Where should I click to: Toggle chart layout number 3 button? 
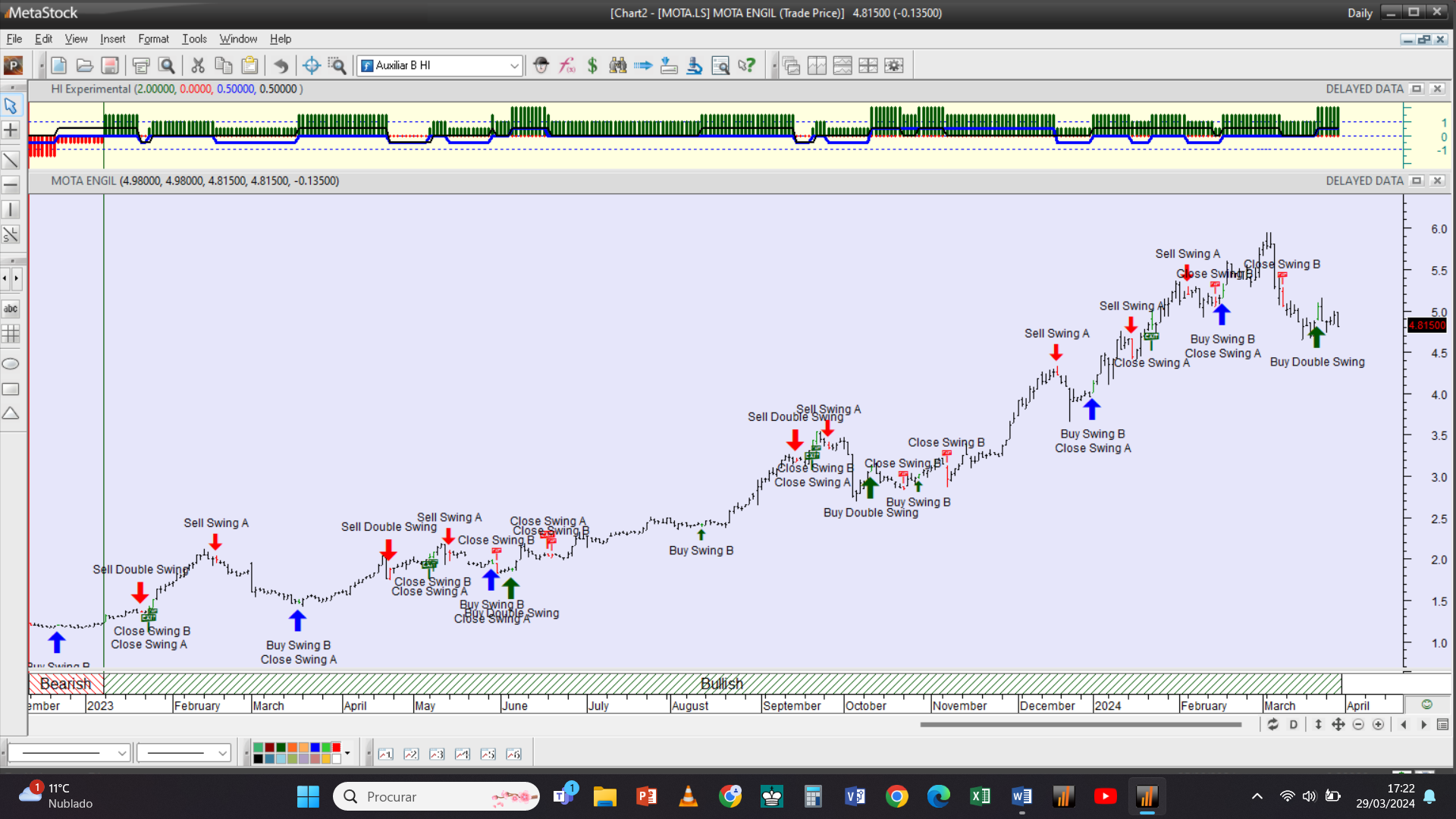(x=437, y=755)
